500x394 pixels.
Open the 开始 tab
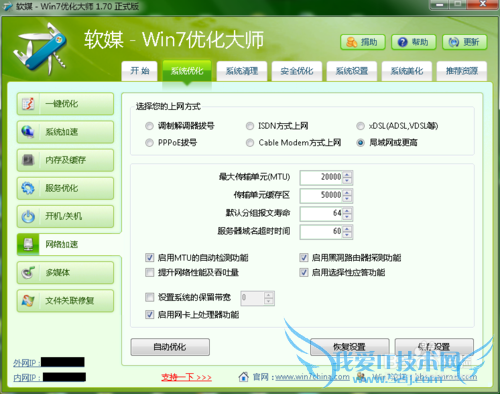pyautogui.click(x=139, y=71)
